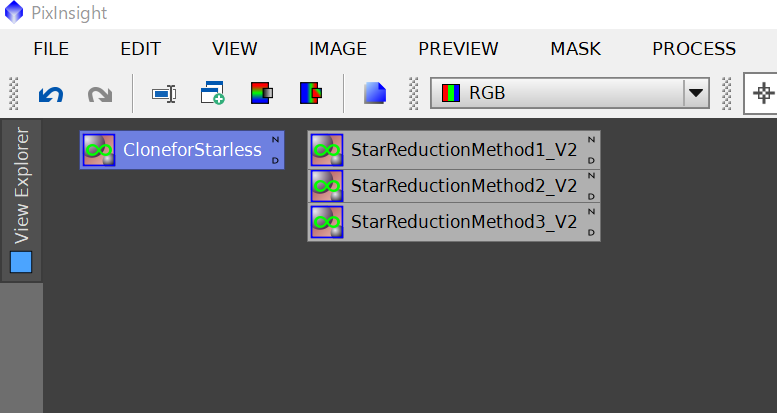Open the MASK menu
Image resolution: width=777 pixels, height=413 pixels.
576,49
